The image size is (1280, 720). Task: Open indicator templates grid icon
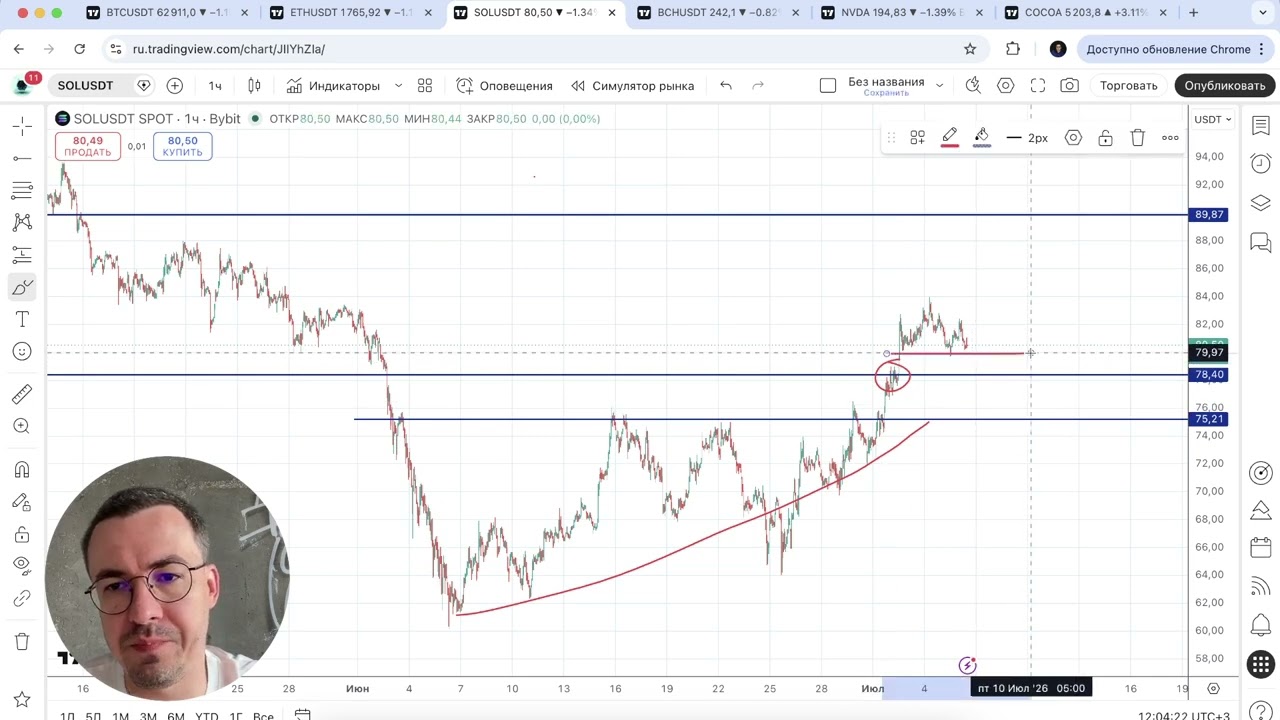(425, 85)
